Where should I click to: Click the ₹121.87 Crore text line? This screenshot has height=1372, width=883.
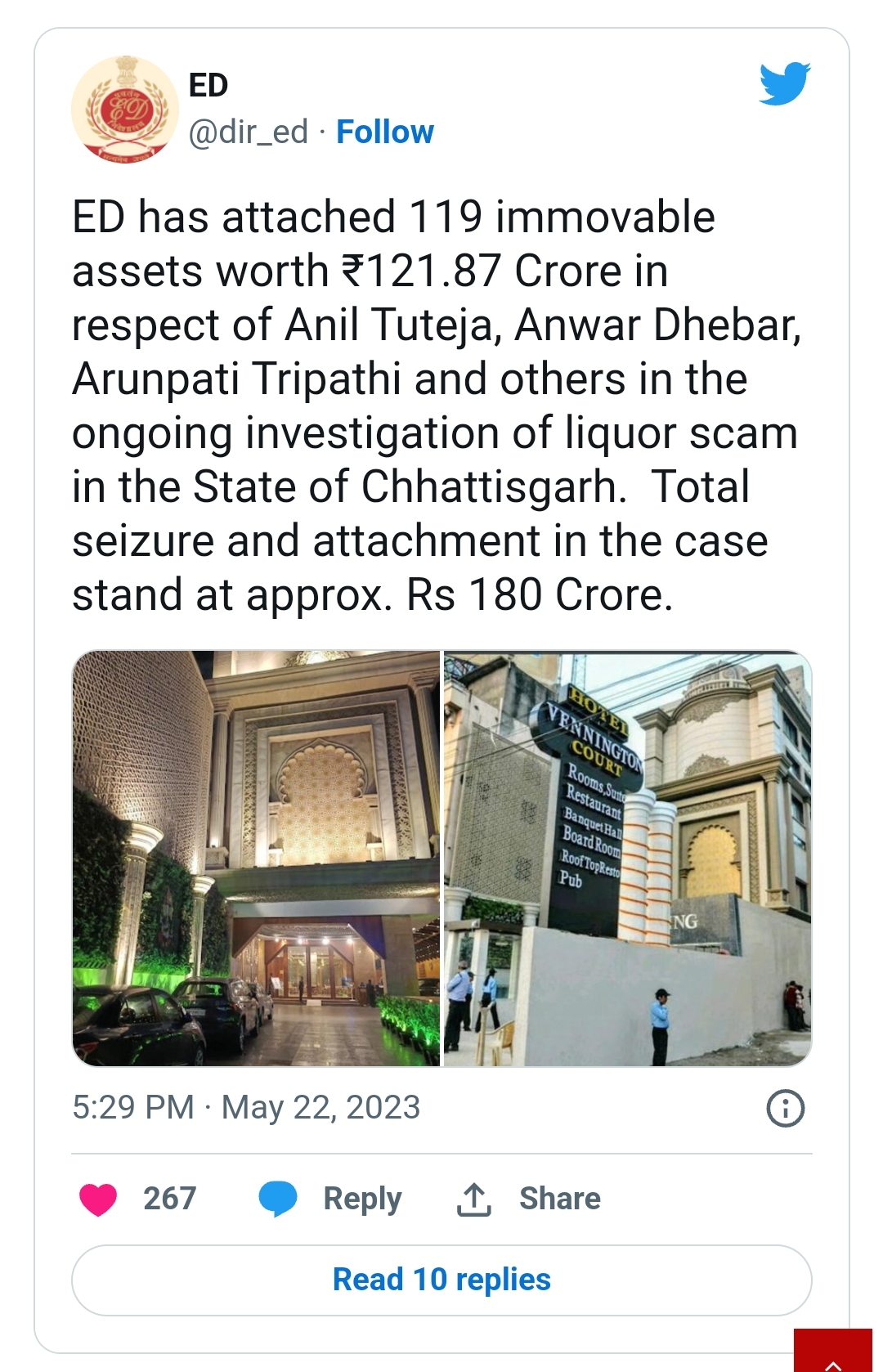pos(370,271)
